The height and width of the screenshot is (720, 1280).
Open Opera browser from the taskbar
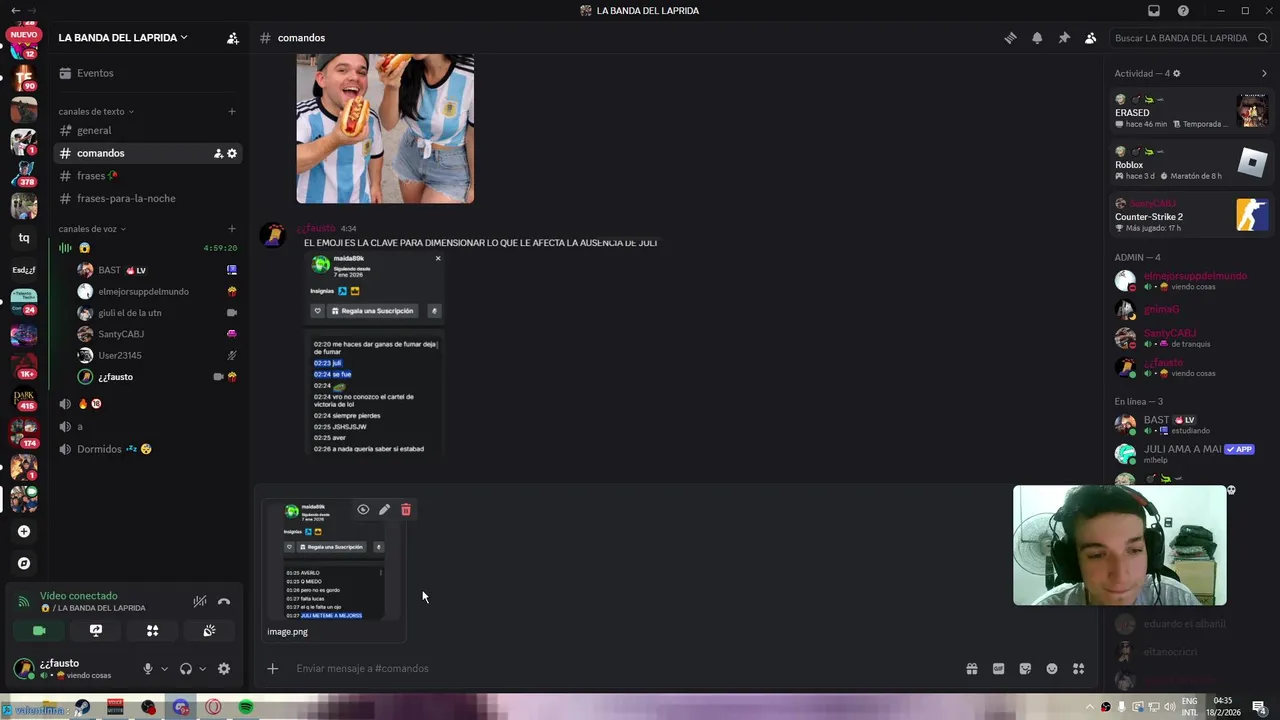(213, 707)
